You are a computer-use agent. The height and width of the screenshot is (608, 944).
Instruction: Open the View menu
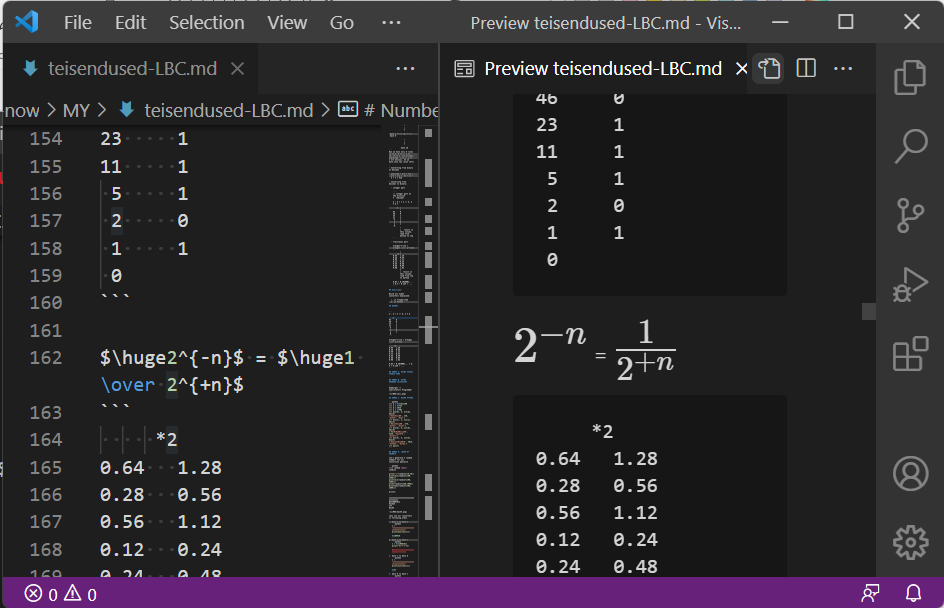[x=287, y=22]
